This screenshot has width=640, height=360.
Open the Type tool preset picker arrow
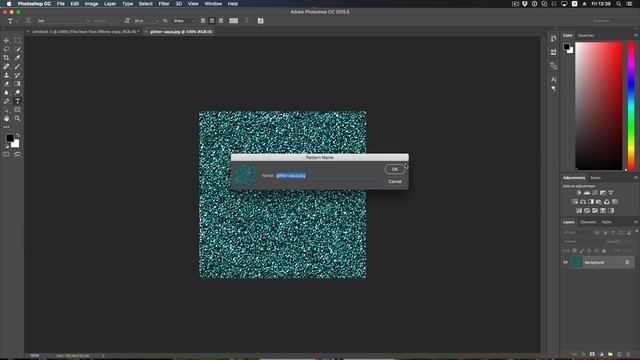pos(17,21)
